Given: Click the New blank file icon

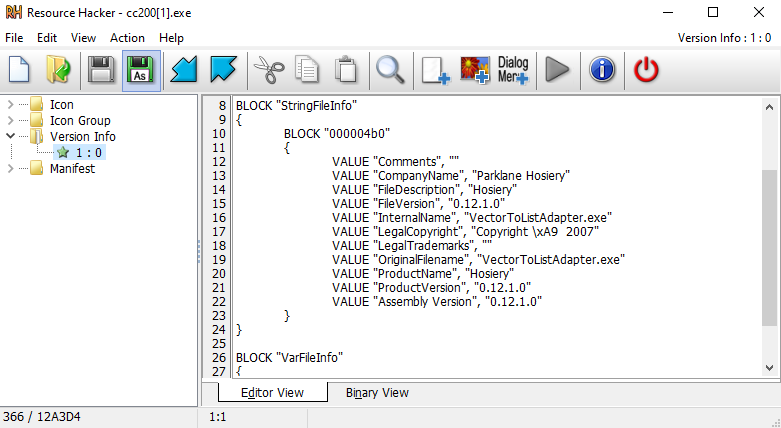Looking at the screenshot, I should pos(19,70).
